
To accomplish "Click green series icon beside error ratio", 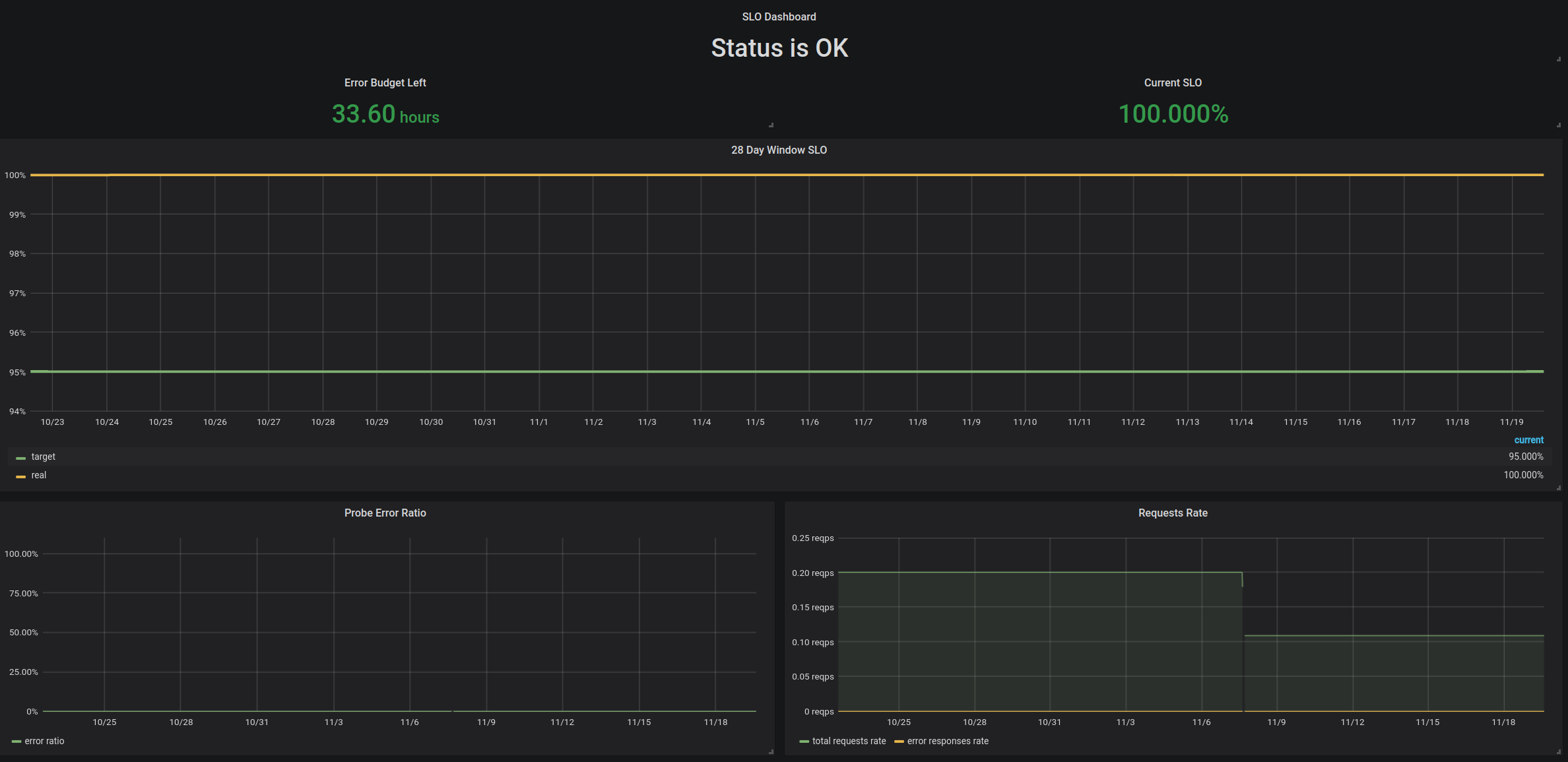I will [x=16, y=742].
